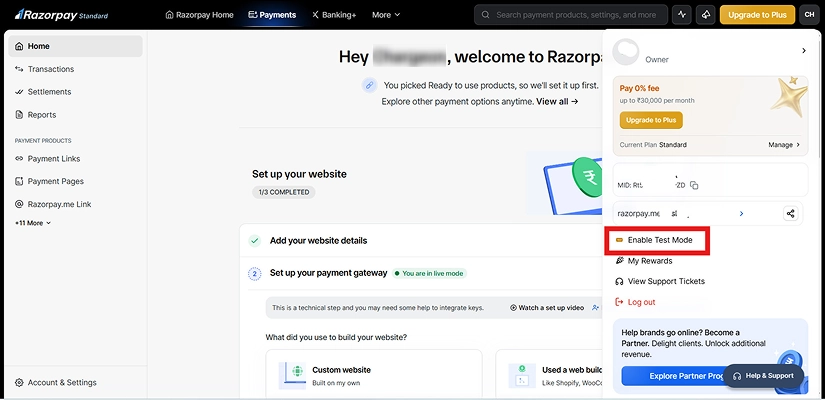Viewport: 825px width, 400px height.
Task: Click the Manage plan chevron link
Action: tap(784, 145)
